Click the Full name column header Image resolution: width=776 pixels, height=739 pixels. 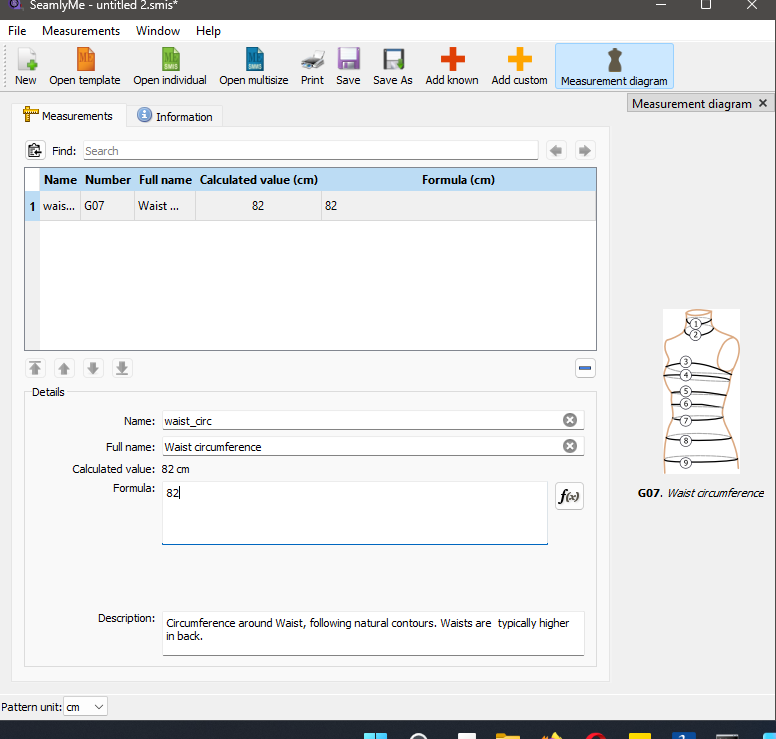click(165, 180)
